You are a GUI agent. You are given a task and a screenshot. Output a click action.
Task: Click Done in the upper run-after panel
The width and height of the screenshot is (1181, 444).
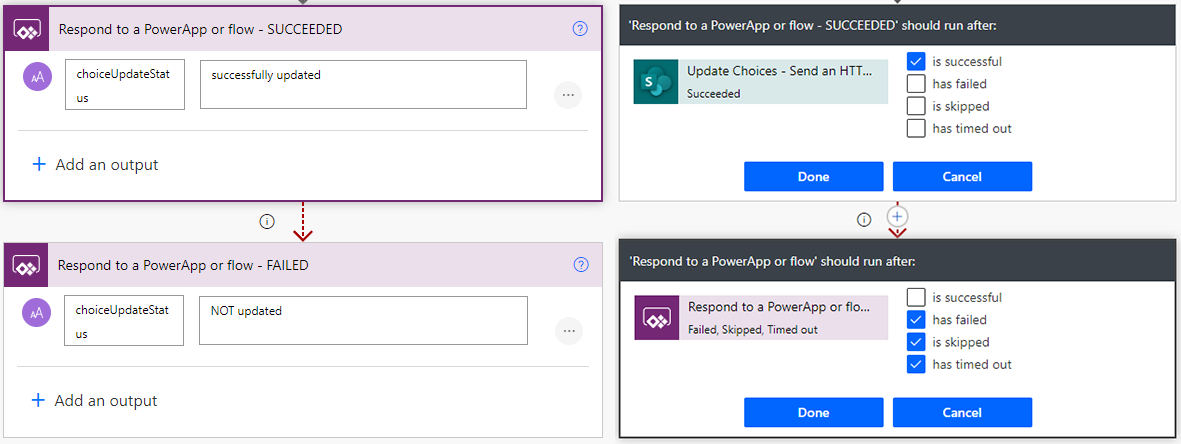[x=813, y=177]
